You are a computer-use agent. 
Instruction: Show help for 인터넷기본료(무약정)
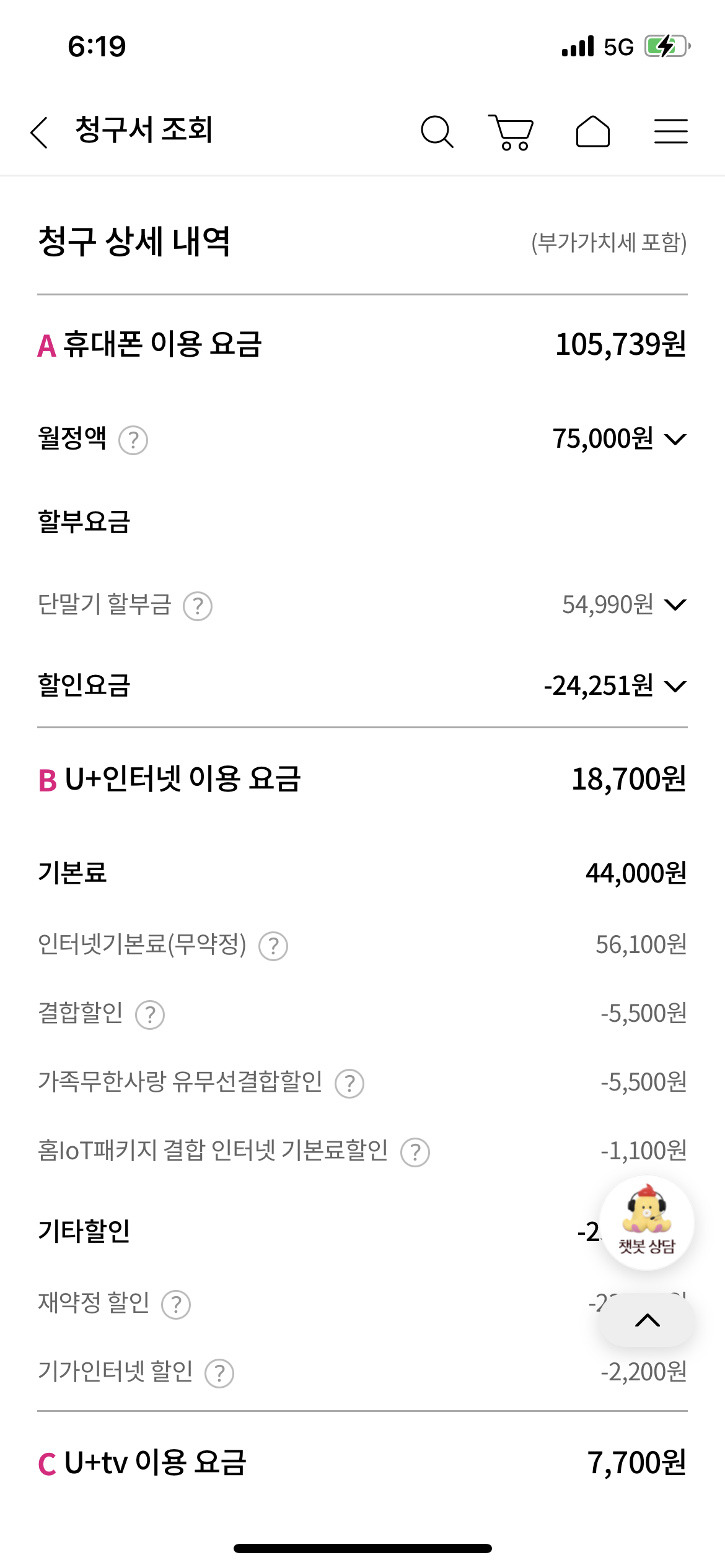(x=273, y=946)
